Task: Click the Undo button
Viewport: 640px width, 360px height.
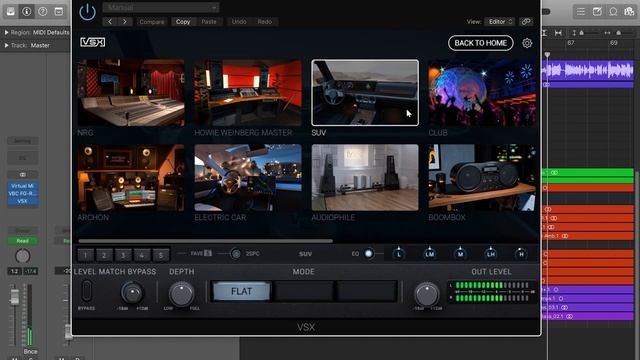Action: pos(239,22)
